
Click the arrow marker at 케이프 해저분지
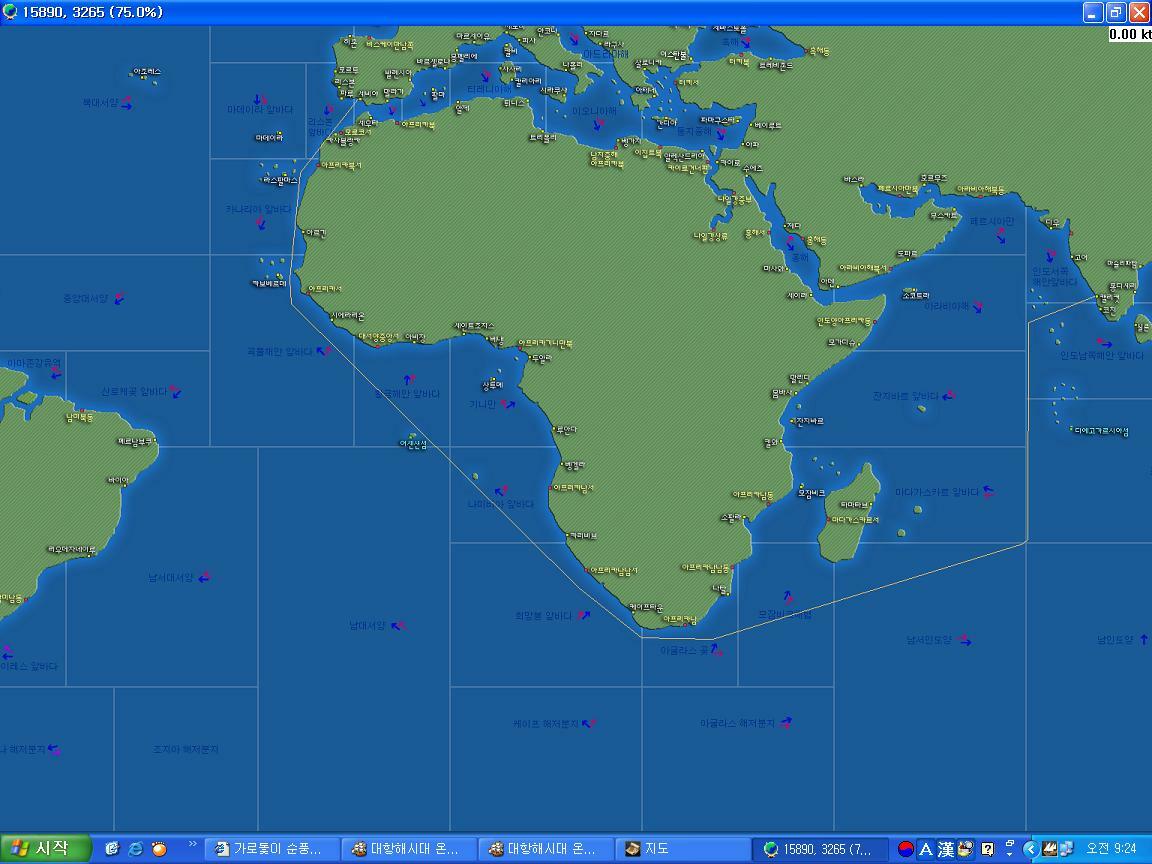[x=590, y=723]
